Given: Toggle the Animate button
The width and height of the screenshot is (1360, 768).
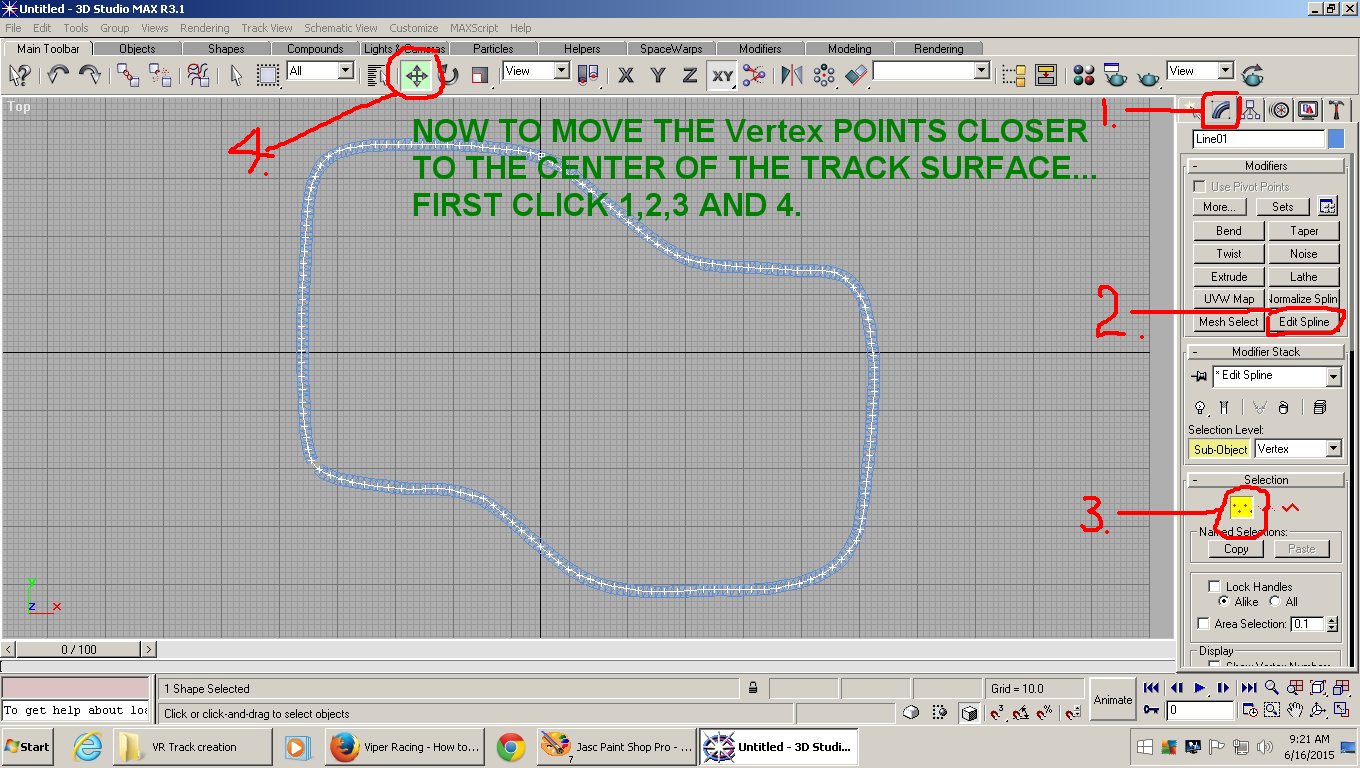Looking at the screenshot, I should pos(1113,700).
